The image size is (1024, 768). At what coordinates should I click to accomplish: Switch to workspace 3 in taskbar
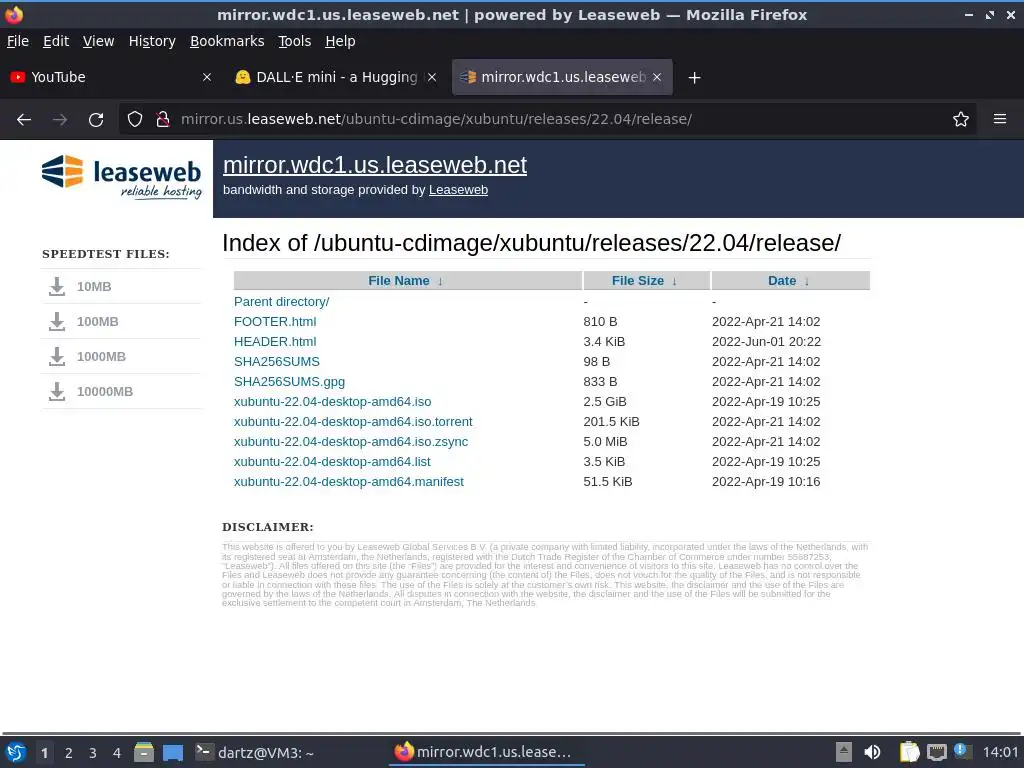pyautogui.click(x=93, y=753)
